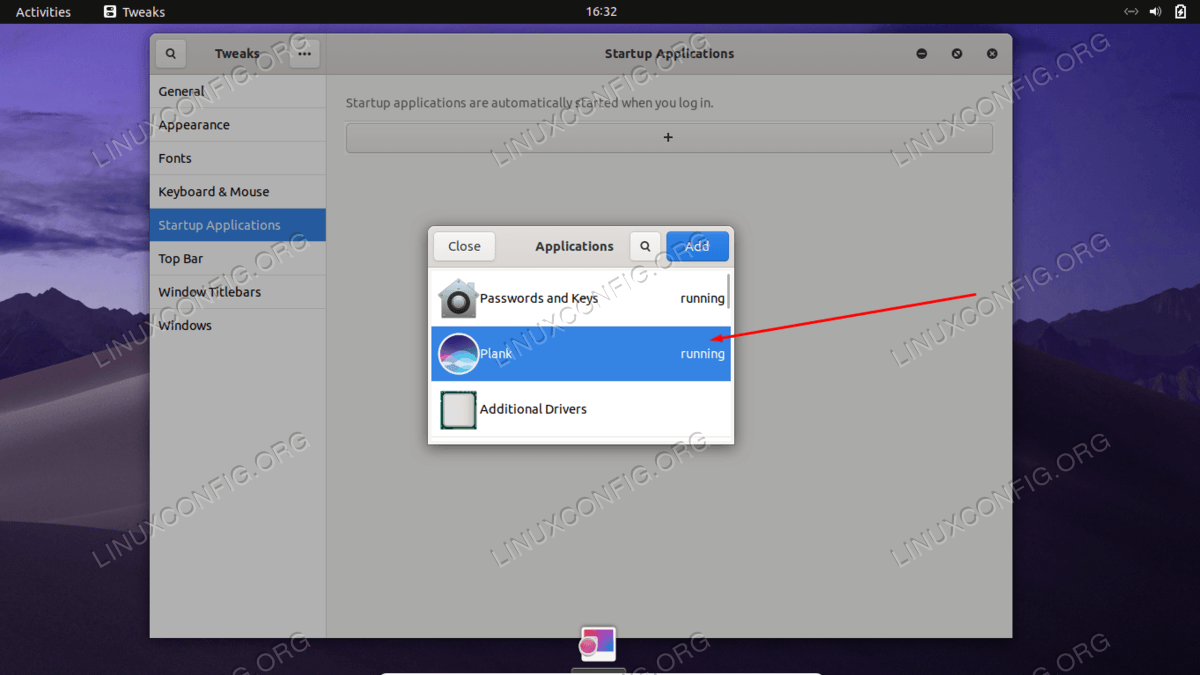1200x675 pixels.
Task: Open the Top Bar section
Action: pyautogui.click(x=238, y=258)
